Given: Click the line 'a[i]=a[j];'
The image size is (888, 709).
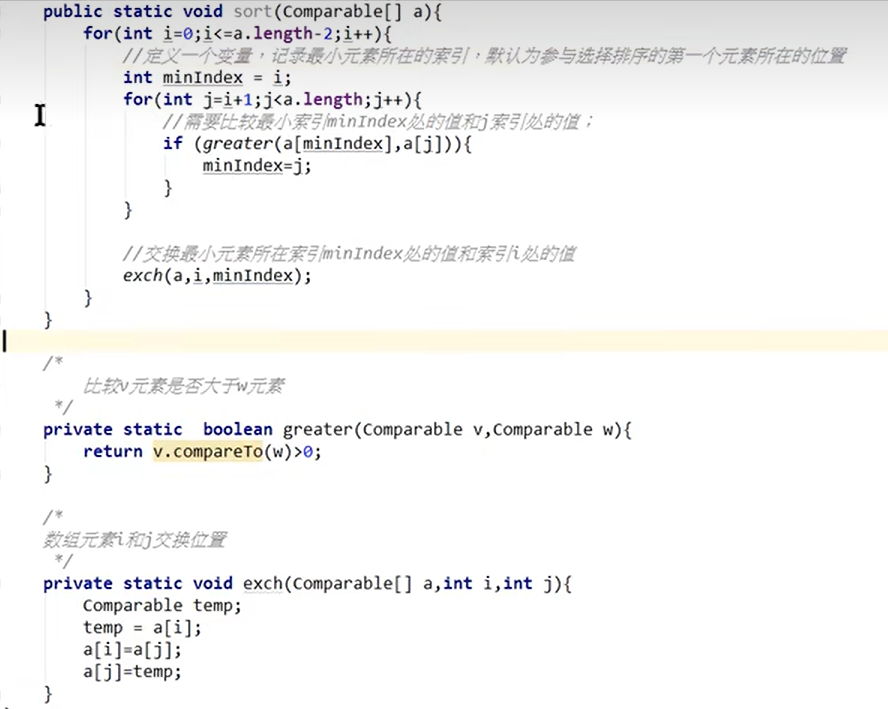Looking at the screenshot, I should tap(133, 650).
